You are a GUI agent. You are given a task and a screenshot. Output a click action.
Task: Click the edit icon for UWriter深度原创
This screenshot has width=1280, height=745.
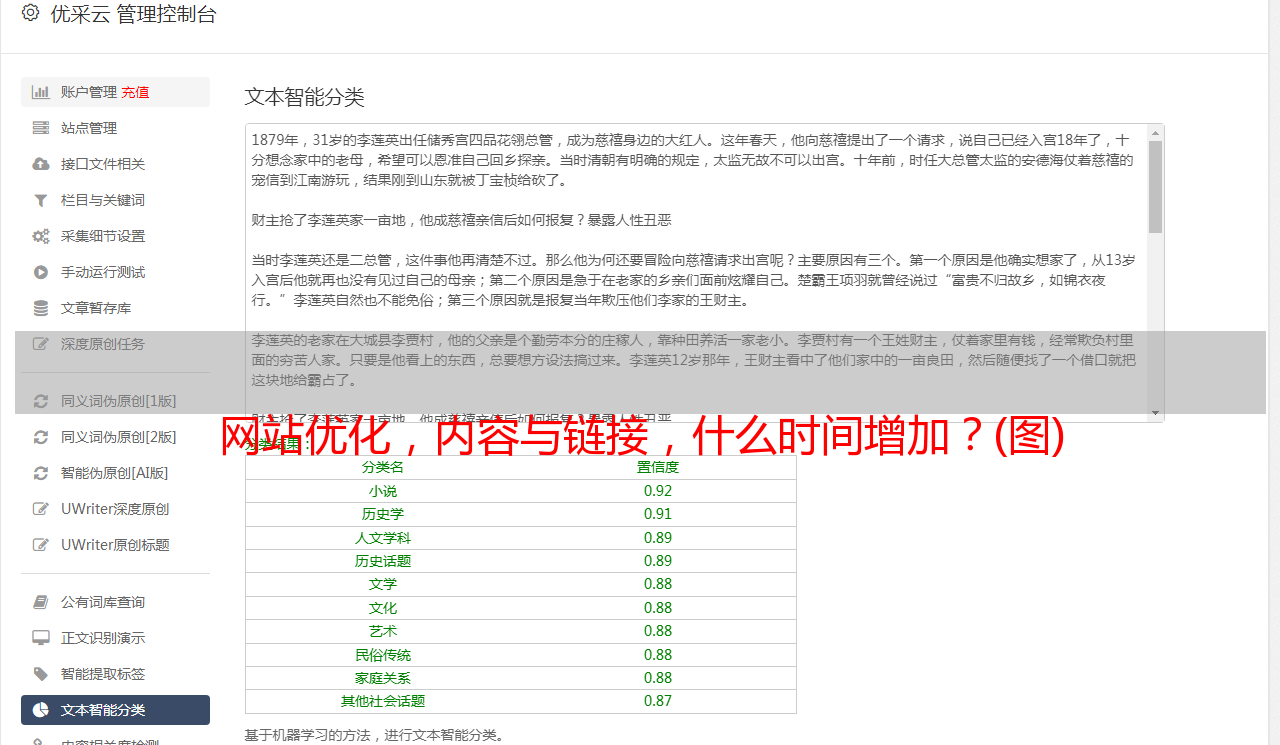(41, 509)
